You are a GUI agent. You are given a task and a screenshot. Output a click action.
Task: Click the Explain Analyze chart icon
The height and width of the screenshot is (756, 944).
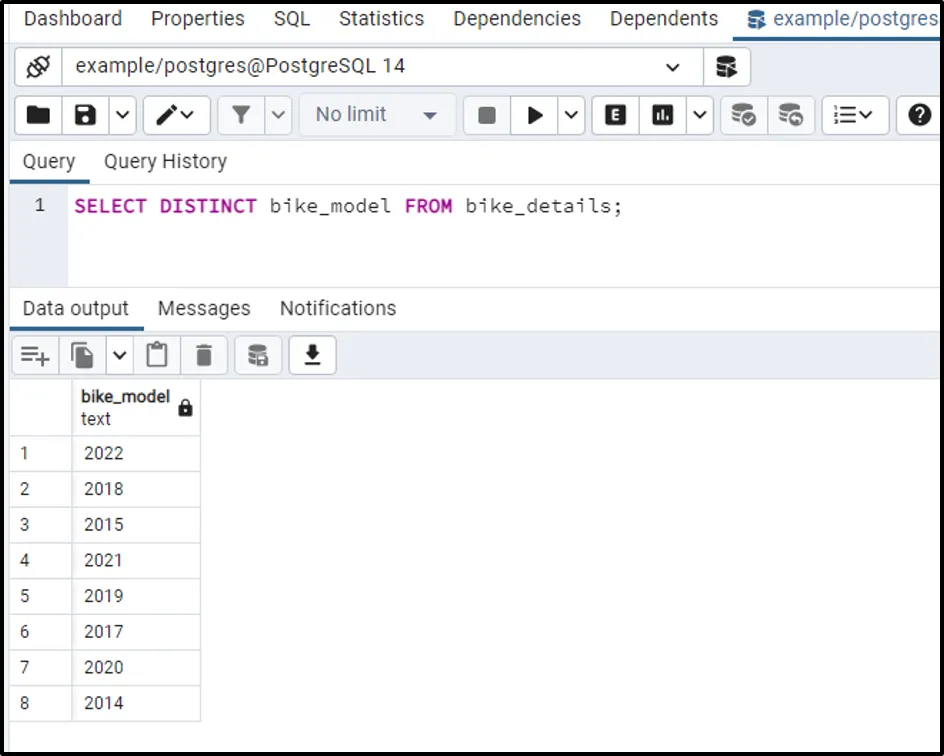click(x=663, y=115)
